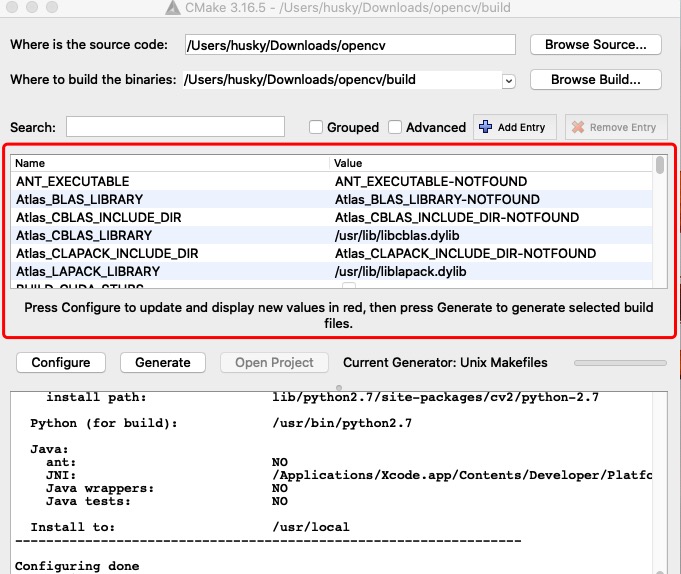Click the Remove Entry X icon
681x574 pixels.
[x=578, y=127]
